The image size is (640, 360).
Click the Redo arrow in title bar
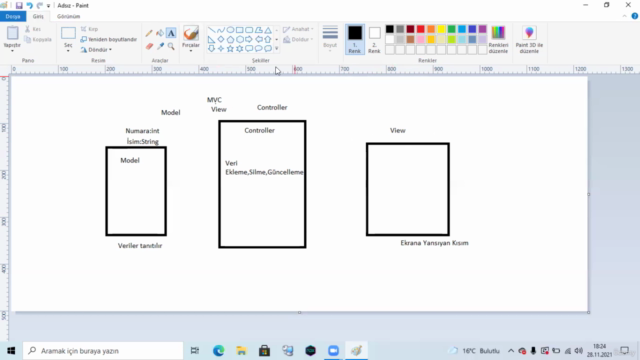point(40,5)
